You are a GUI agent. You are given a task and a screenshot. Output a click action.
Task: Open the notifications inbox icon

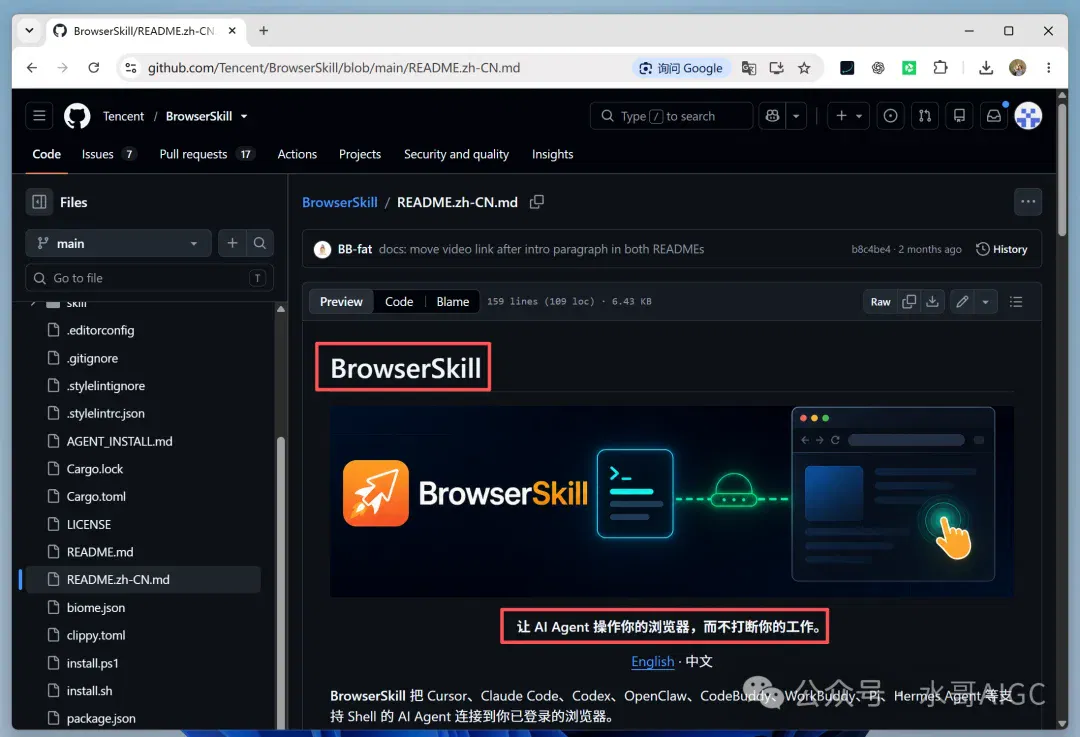pos(993,116)
